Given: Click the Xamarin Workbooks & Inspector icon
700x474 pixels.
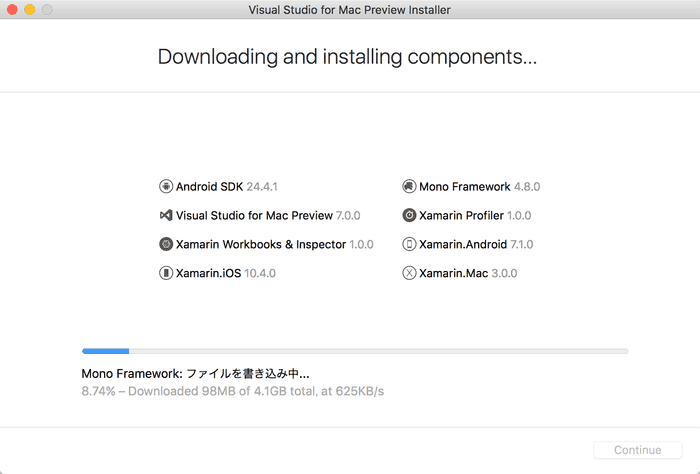Looking at the screenshot, I should click(x=166, y=244).
